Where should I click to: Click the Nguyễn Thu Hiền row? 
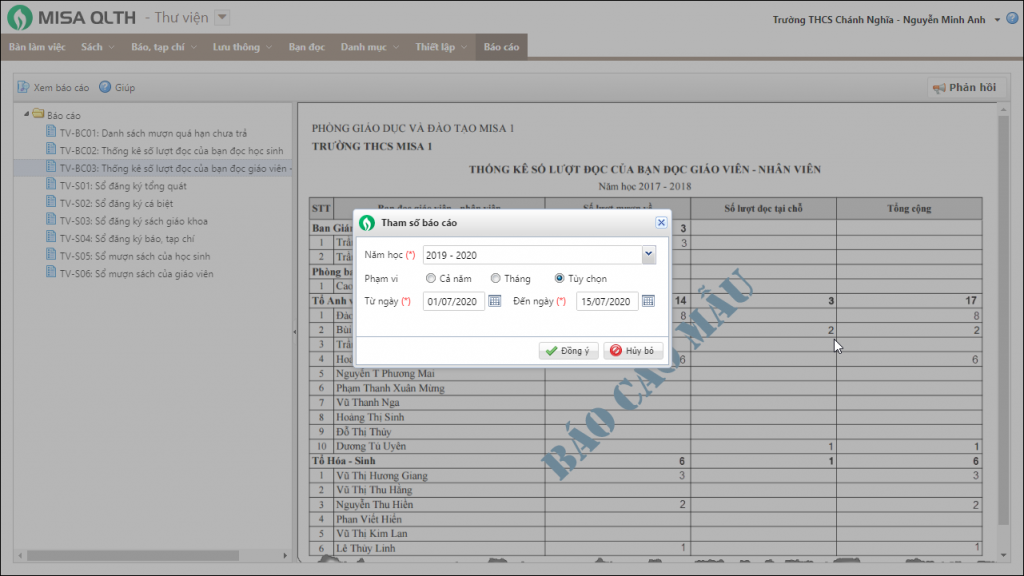coord(645,504)
